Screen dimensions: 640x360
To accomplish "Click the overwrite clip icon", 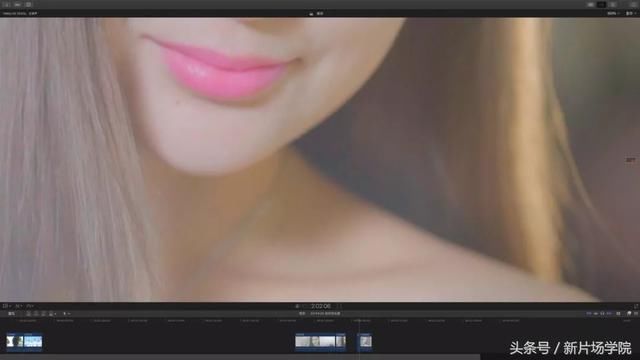I will click(x=51, y=313).
